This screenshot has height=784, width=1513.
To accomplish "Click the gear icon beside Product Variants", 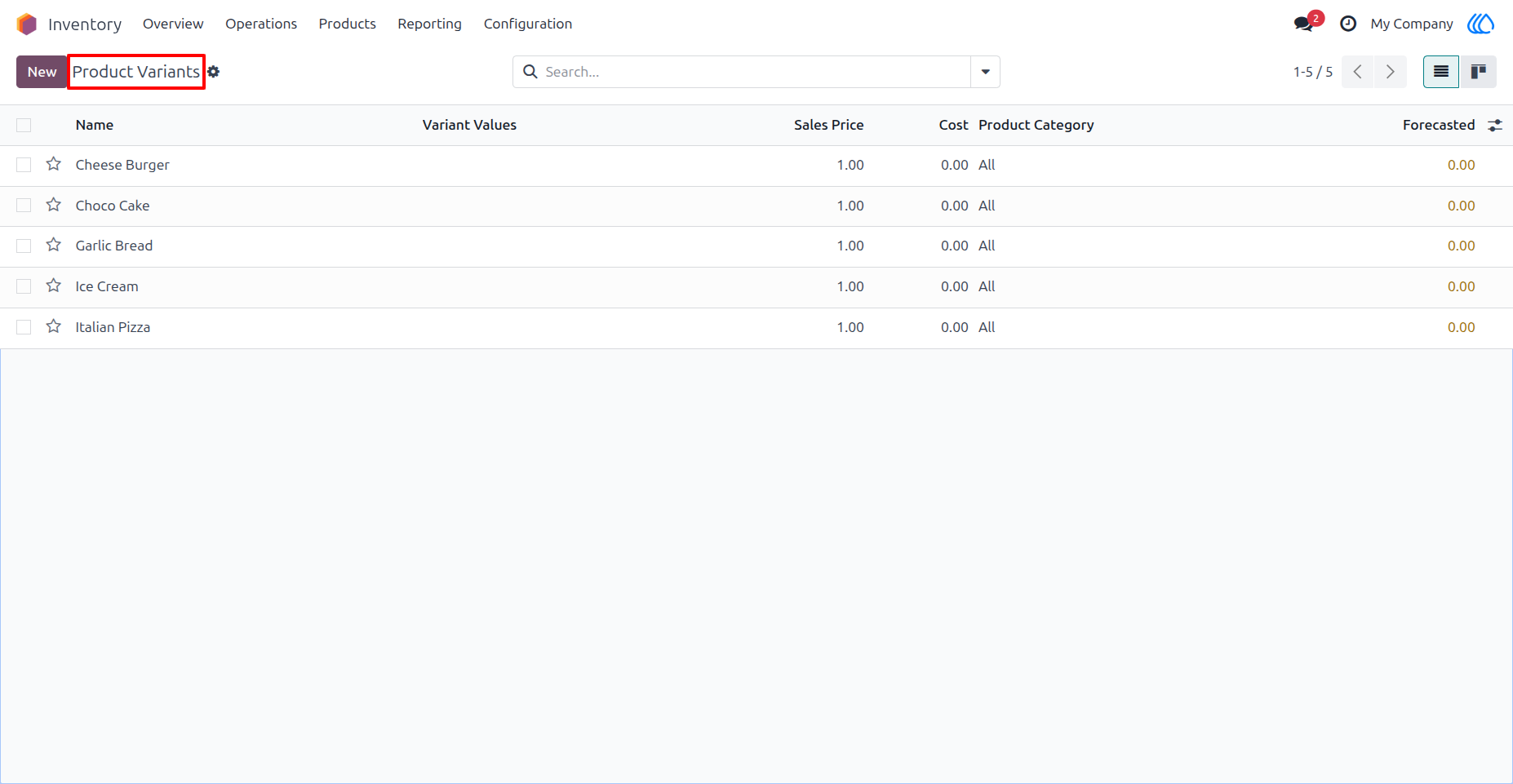I will [x=214, y=72].
